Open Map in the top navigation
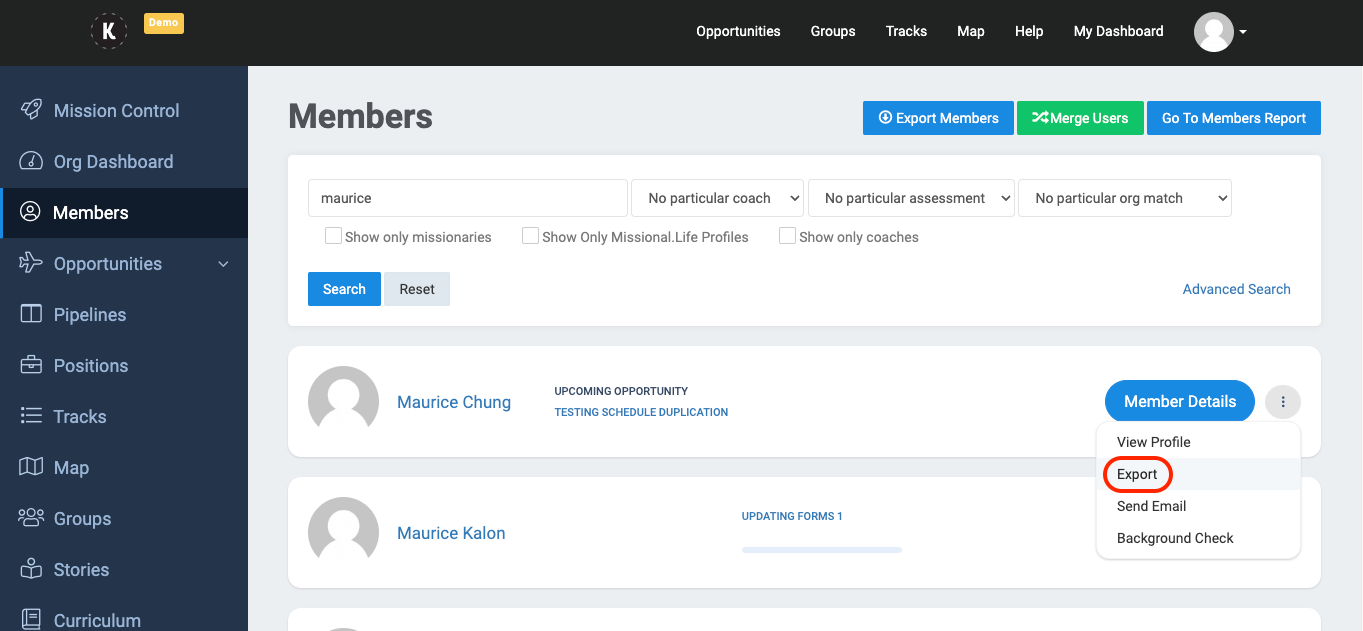The height and width of the screenshot is (631, 1363). pyautogui.click(x=970, y=31)
